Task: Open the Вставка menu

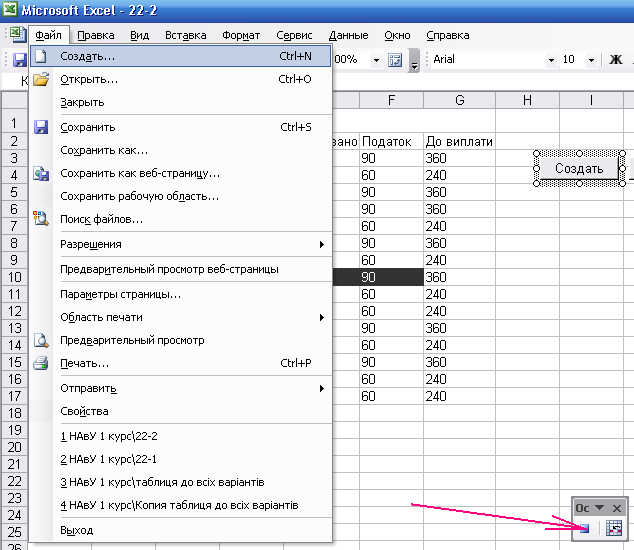Action: [x=186, y=35]
